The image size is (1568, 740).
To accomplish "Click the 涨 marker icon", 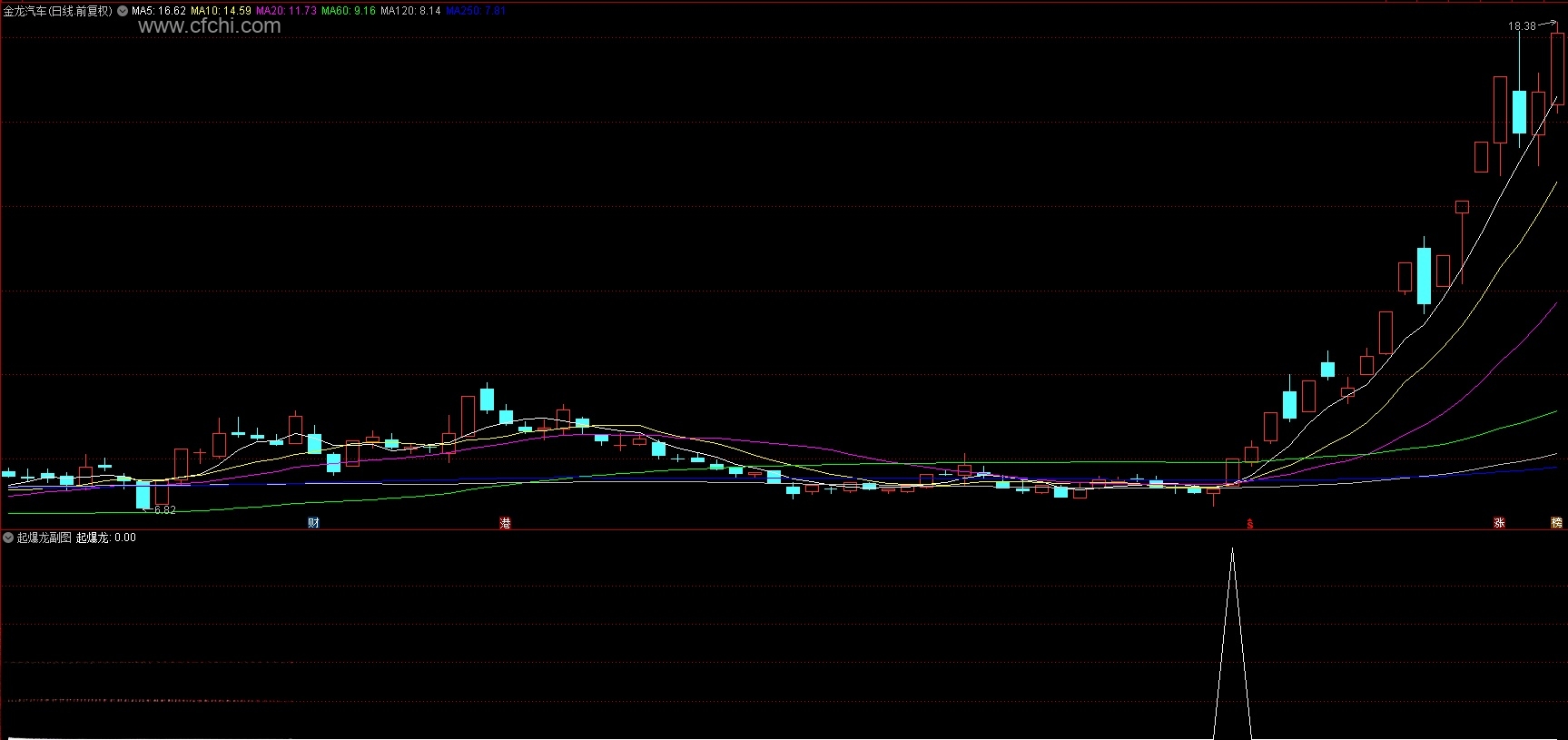I will click(x=1499, y=523).
